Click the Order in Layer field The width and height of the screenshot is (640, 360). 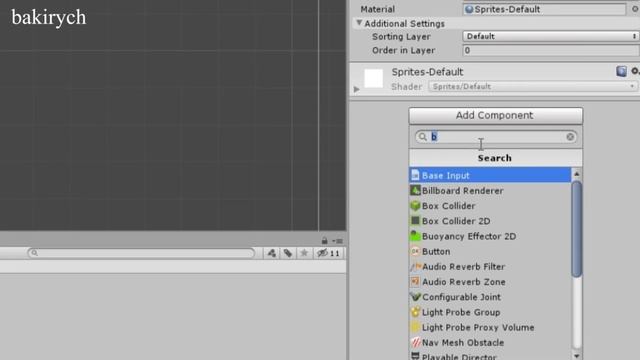pyautogui.click(x=551, y=50)
